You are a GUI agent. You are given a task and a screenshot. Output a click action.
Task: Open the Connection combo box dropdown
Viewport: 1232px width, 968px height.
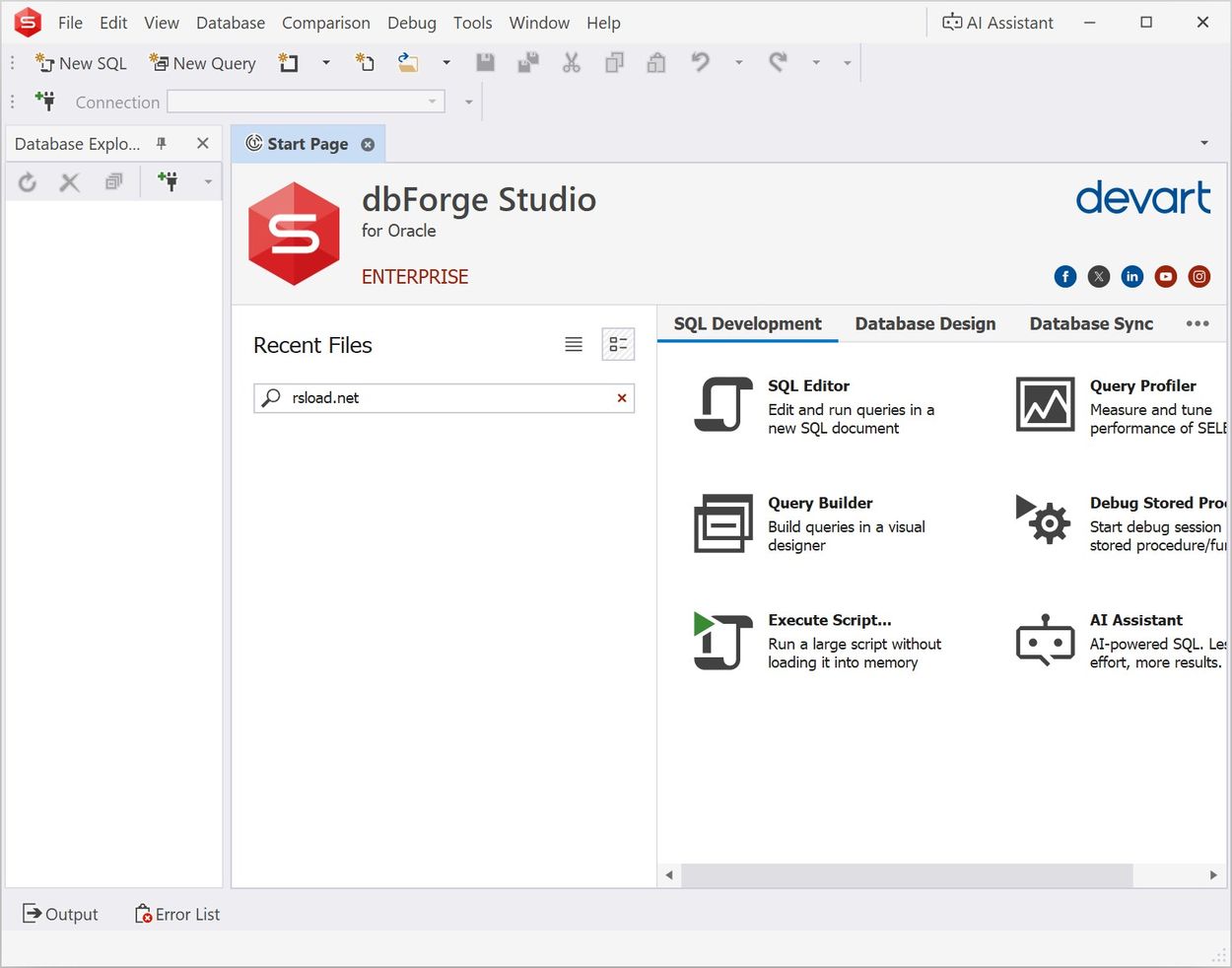[432, 102]
